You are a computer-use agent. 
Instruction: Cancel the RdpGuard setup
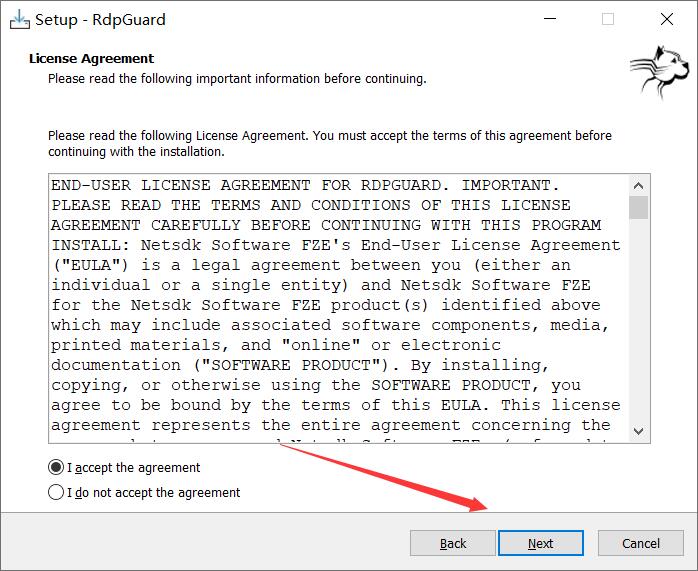click(641, 543)
